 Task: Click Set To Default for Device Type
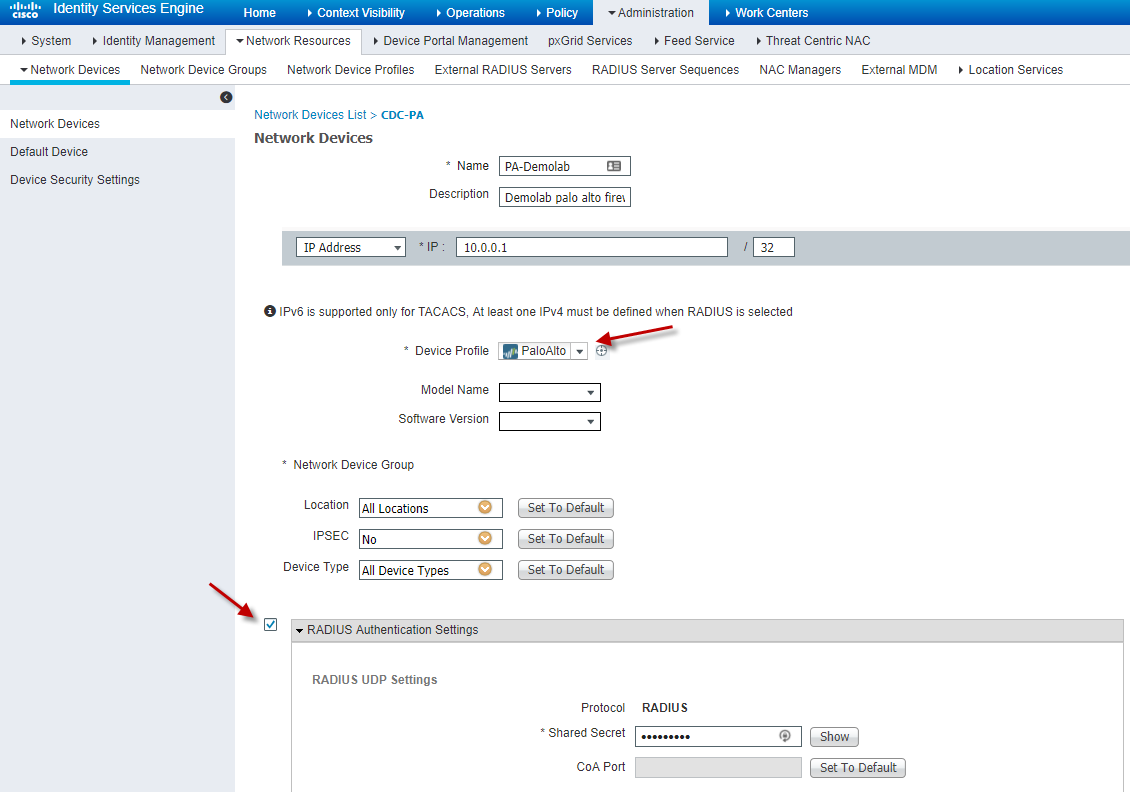pyautogui.click(x=566, y=570)
